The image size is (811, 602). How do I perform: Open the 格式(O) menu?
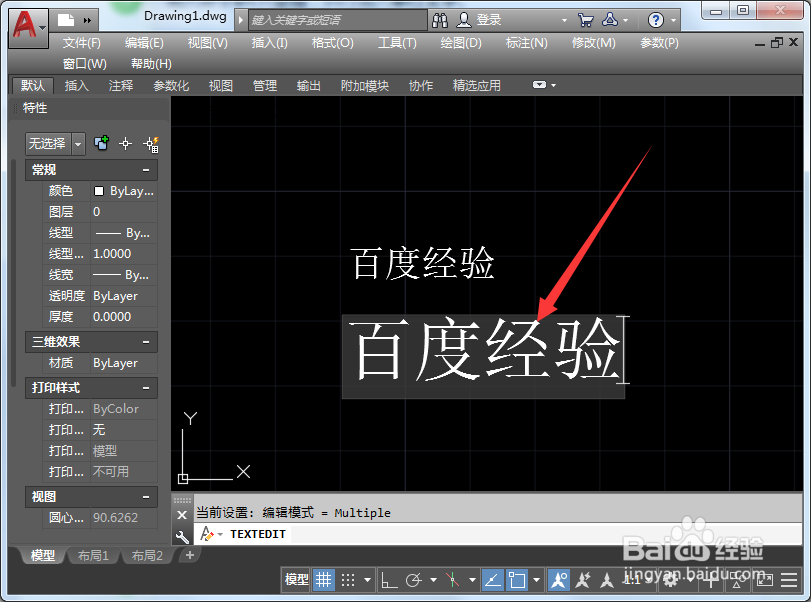tap(333, 43)
